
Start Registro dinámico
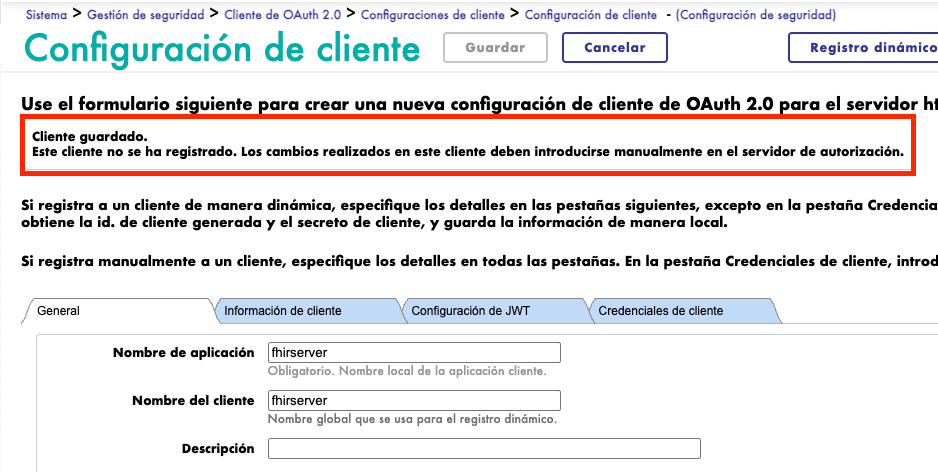pyautogui.click(x=863, y=48)
